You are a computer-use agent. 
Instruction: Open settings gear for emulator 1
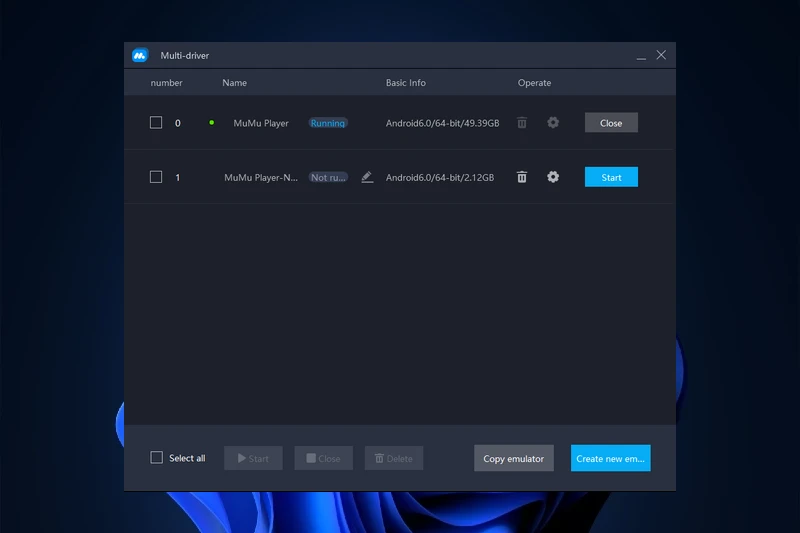tap(553, 177)
